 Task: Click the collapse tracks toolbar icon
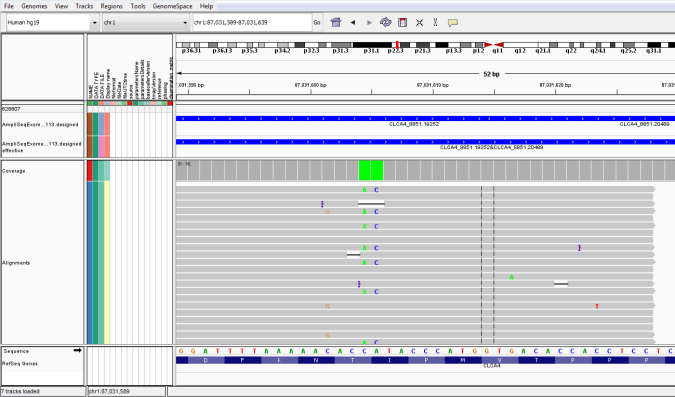point(435,22)
